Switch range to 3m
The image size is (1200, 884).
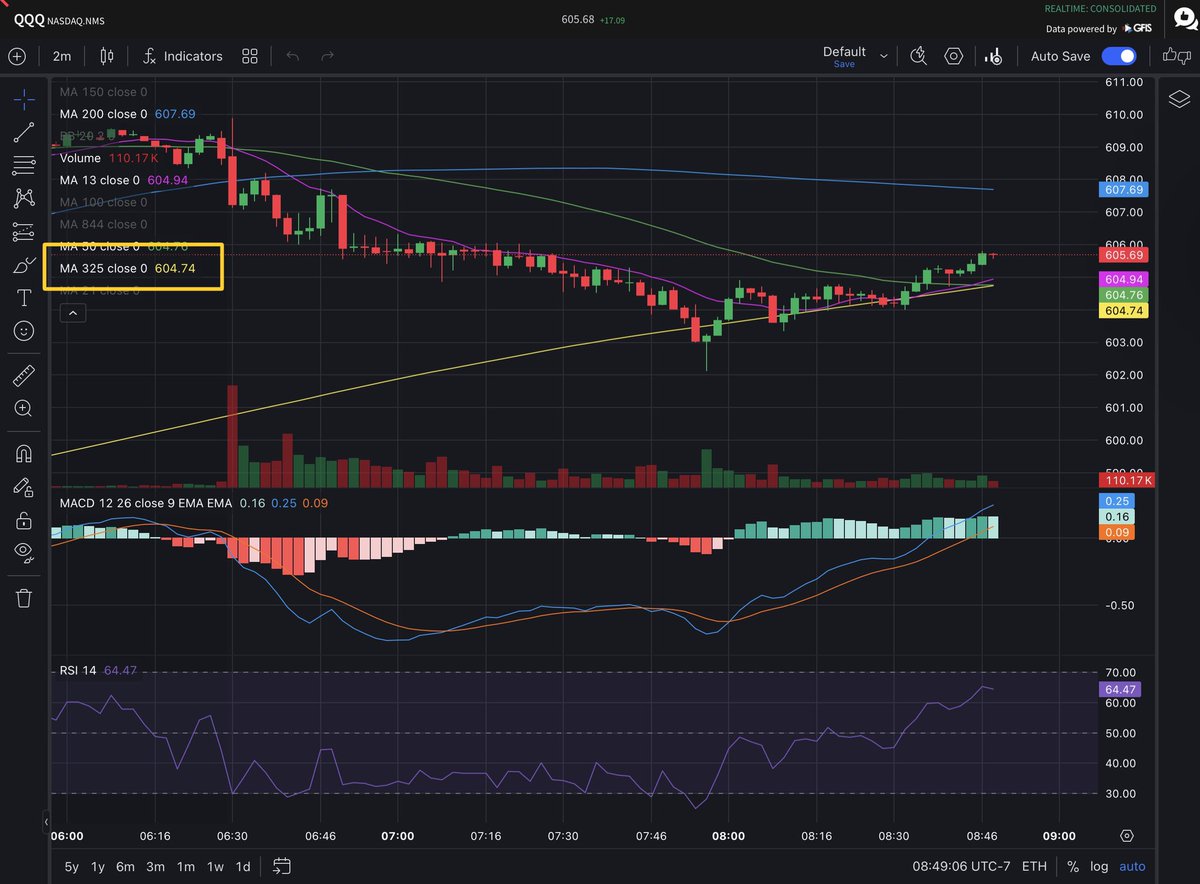(155, 866)
